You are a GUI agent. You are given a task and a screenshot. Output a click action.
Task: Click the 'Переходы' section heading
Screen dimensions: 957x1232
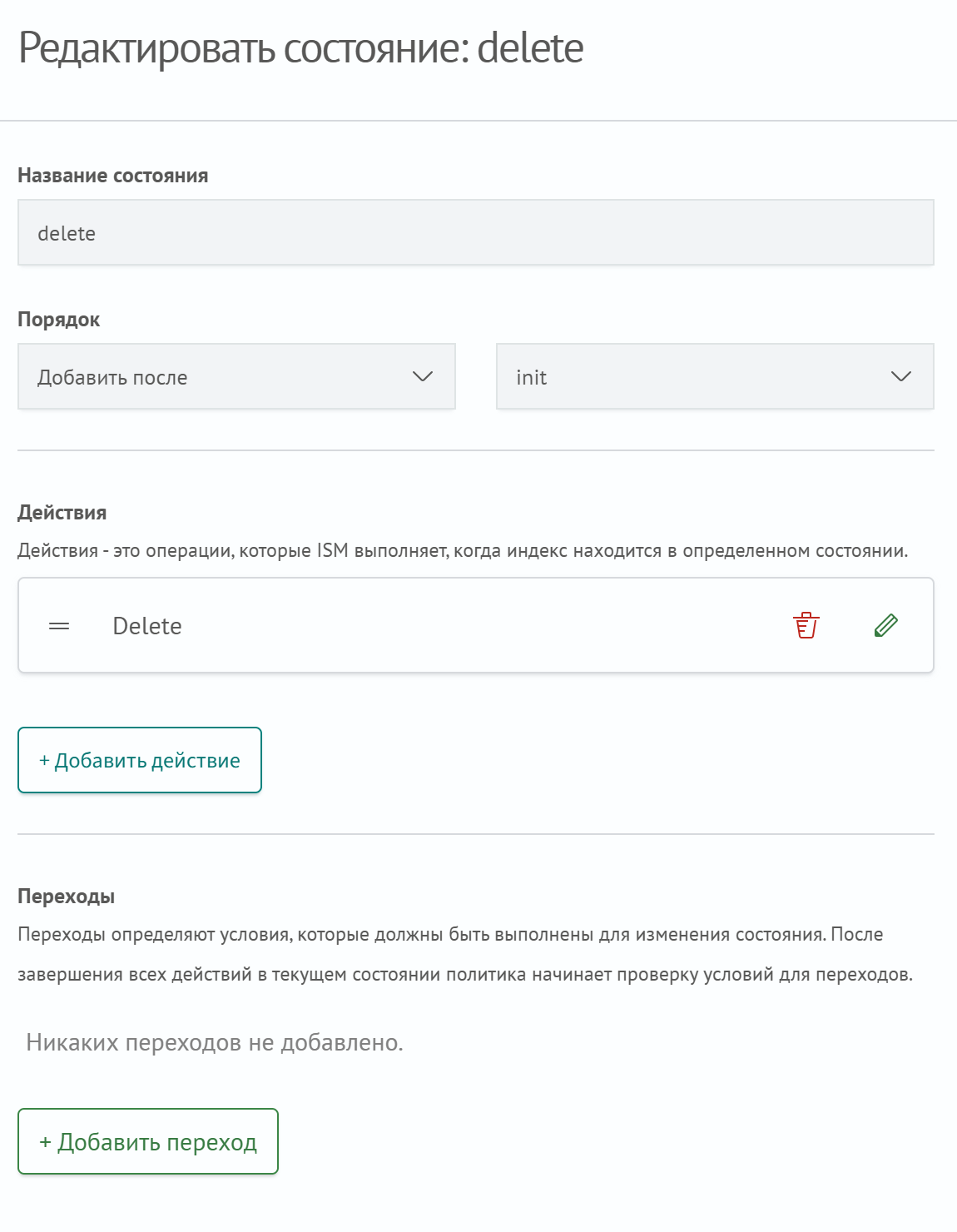[67, 897]
